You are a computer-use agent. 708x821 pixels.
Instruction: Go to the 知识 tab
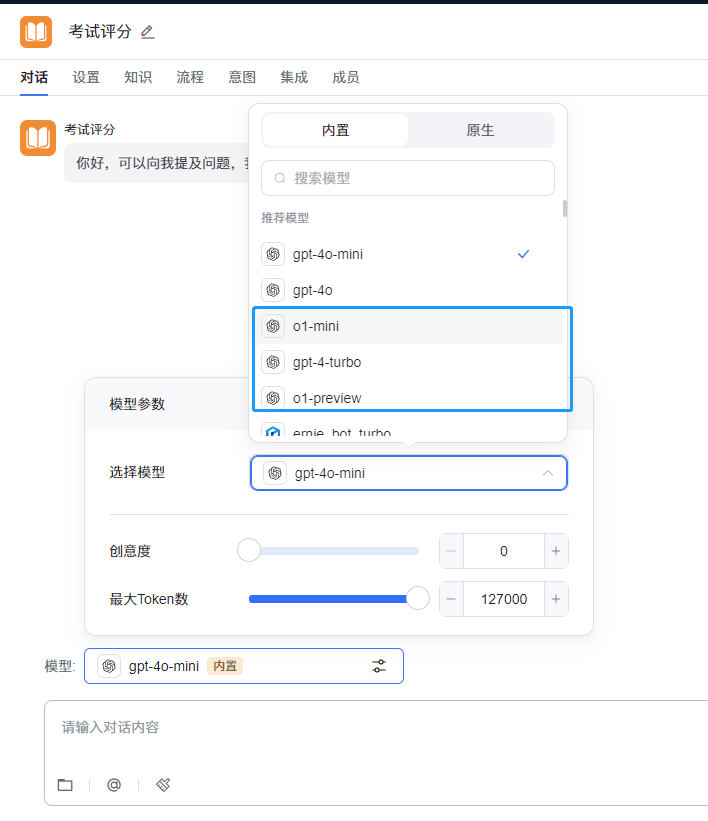tap(138, 77)
